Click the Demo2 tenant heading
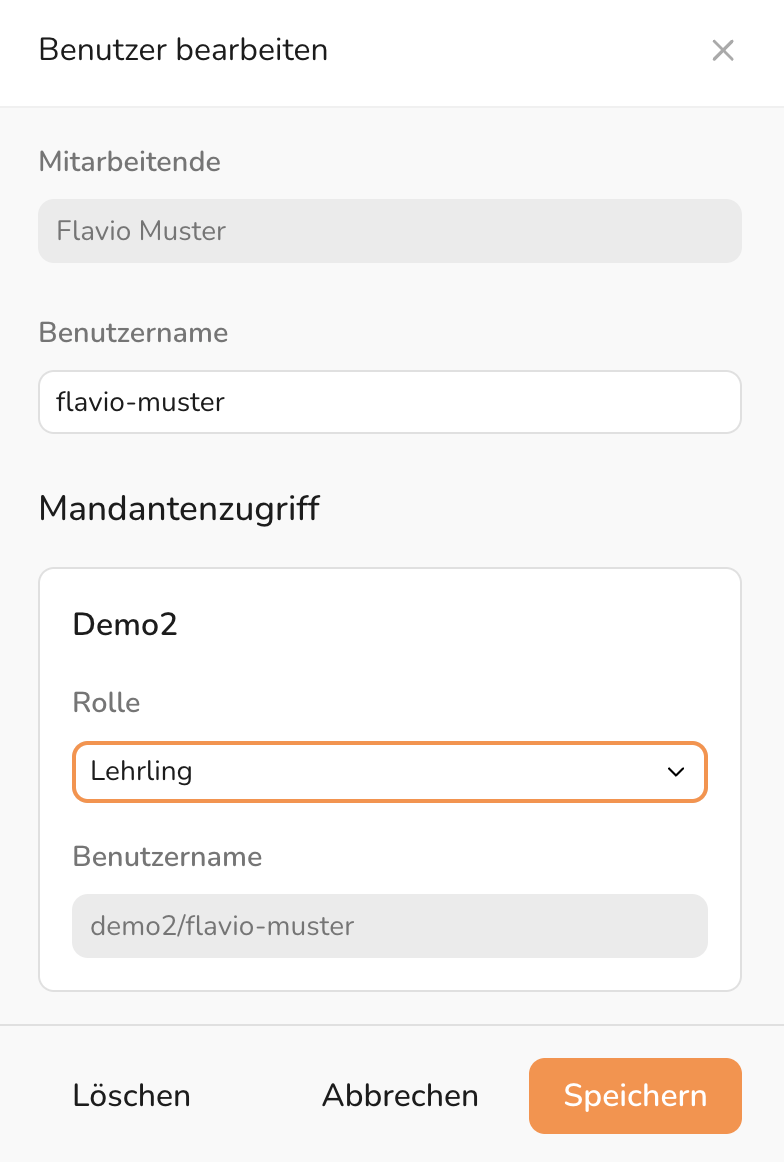 click(125, 625)
